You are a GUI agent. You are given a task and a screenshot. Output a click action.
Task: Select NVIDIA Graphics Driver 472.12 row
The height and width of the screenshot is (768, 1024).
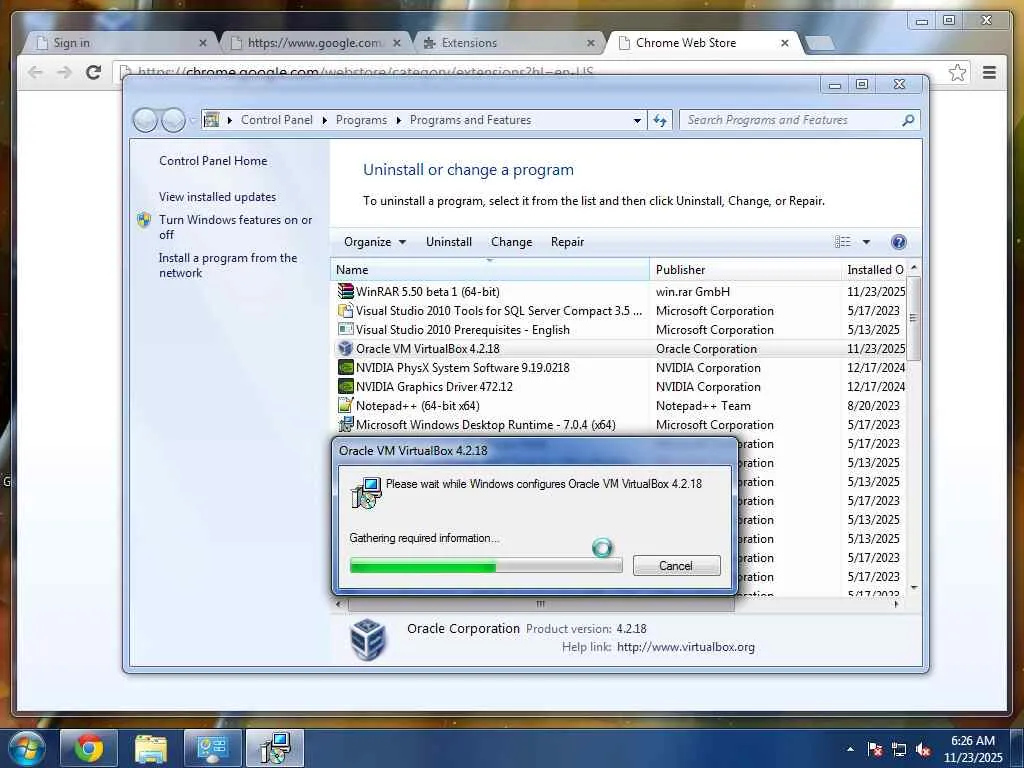pos(619,387)
